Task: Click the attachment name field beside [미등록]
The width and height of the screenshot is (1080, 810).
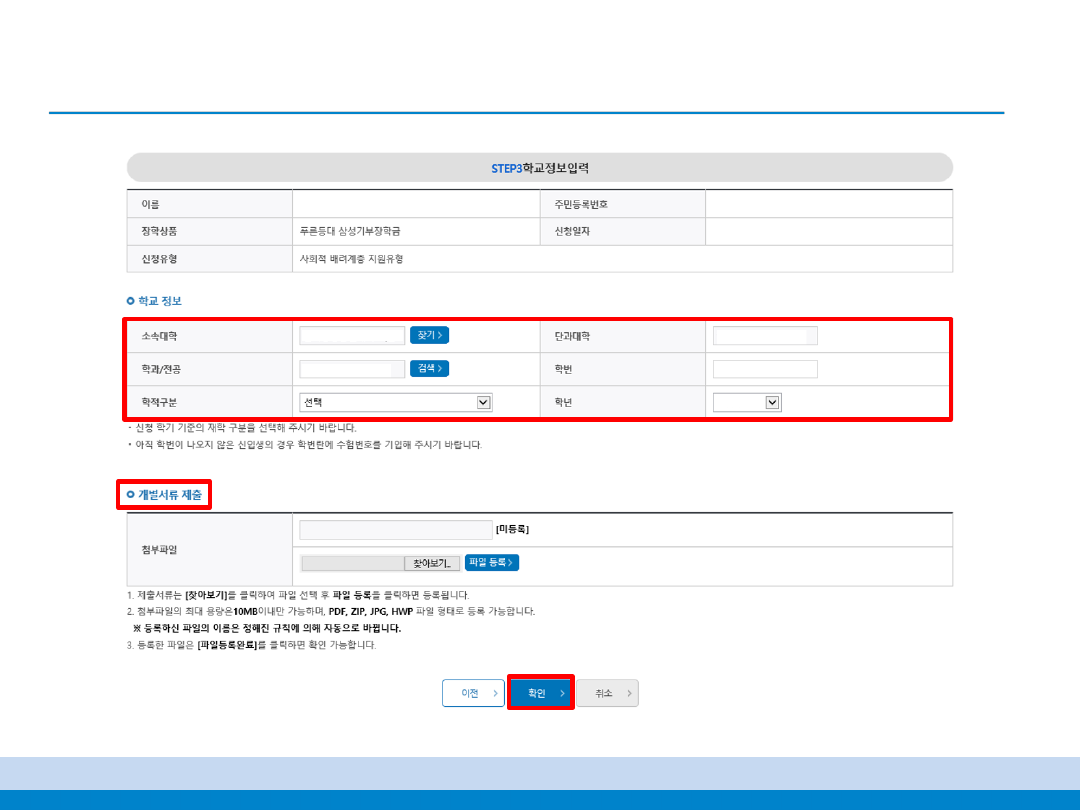Action: click(395, 529)
